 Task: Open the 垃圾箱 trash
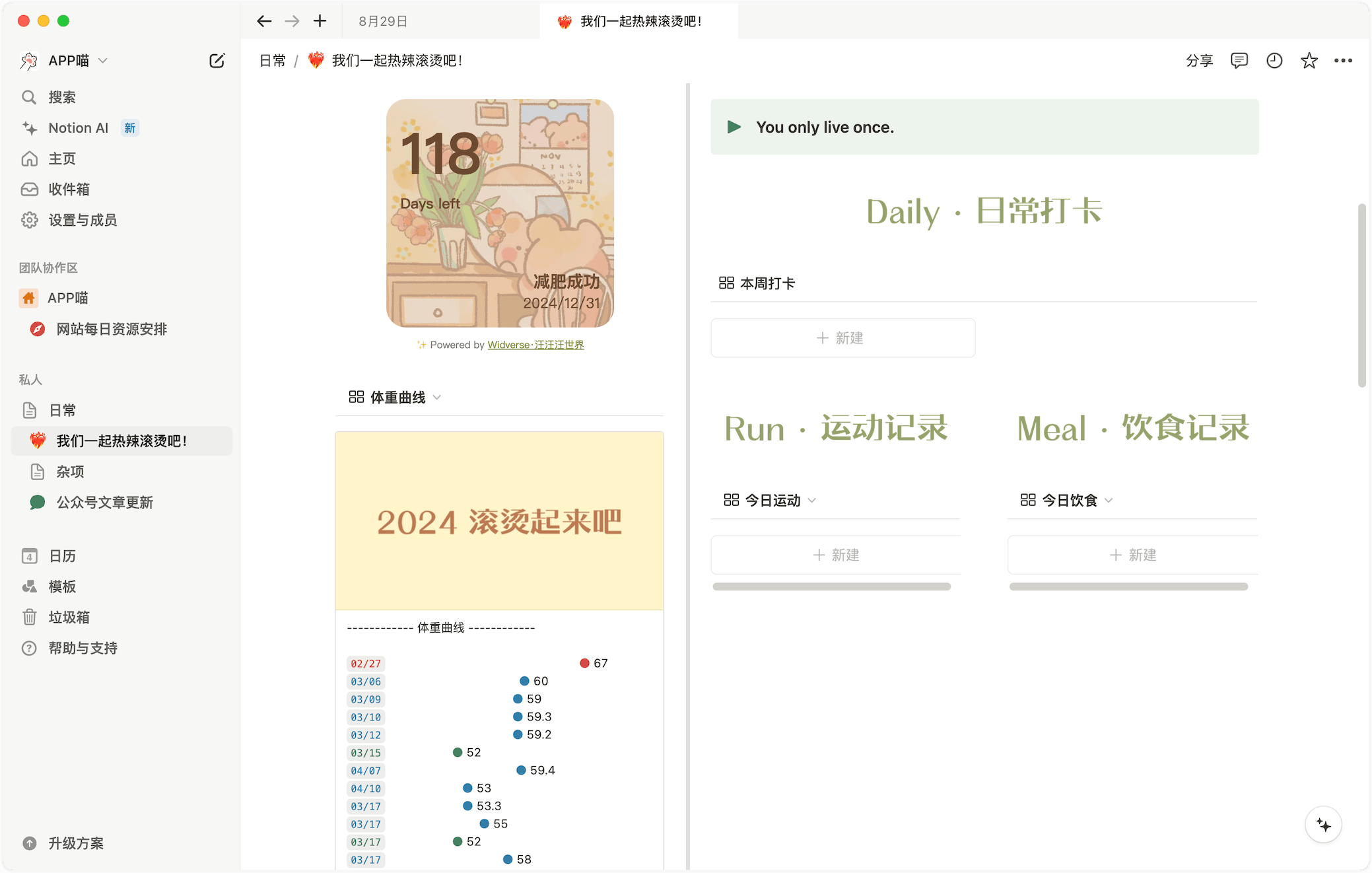[68, 617]
